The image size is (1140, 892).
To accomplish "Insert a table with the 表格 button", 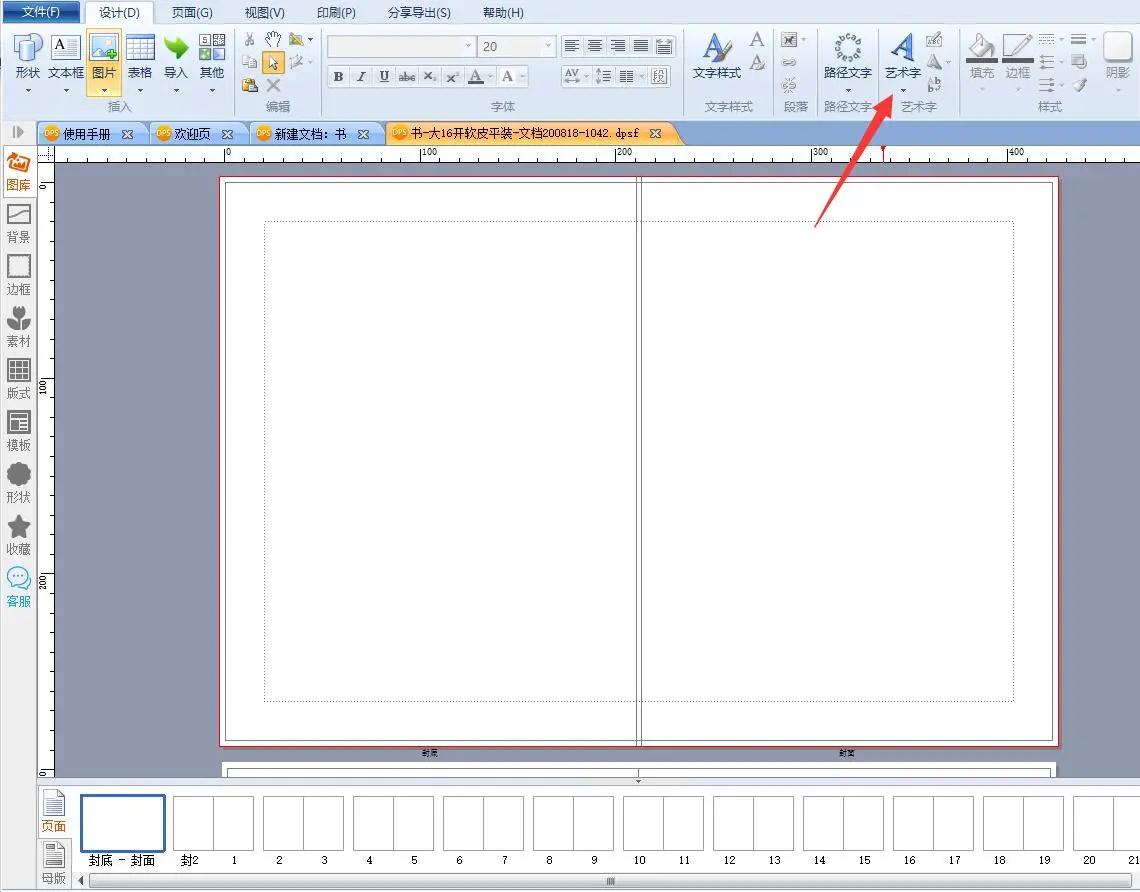I will tap(140, 57).
